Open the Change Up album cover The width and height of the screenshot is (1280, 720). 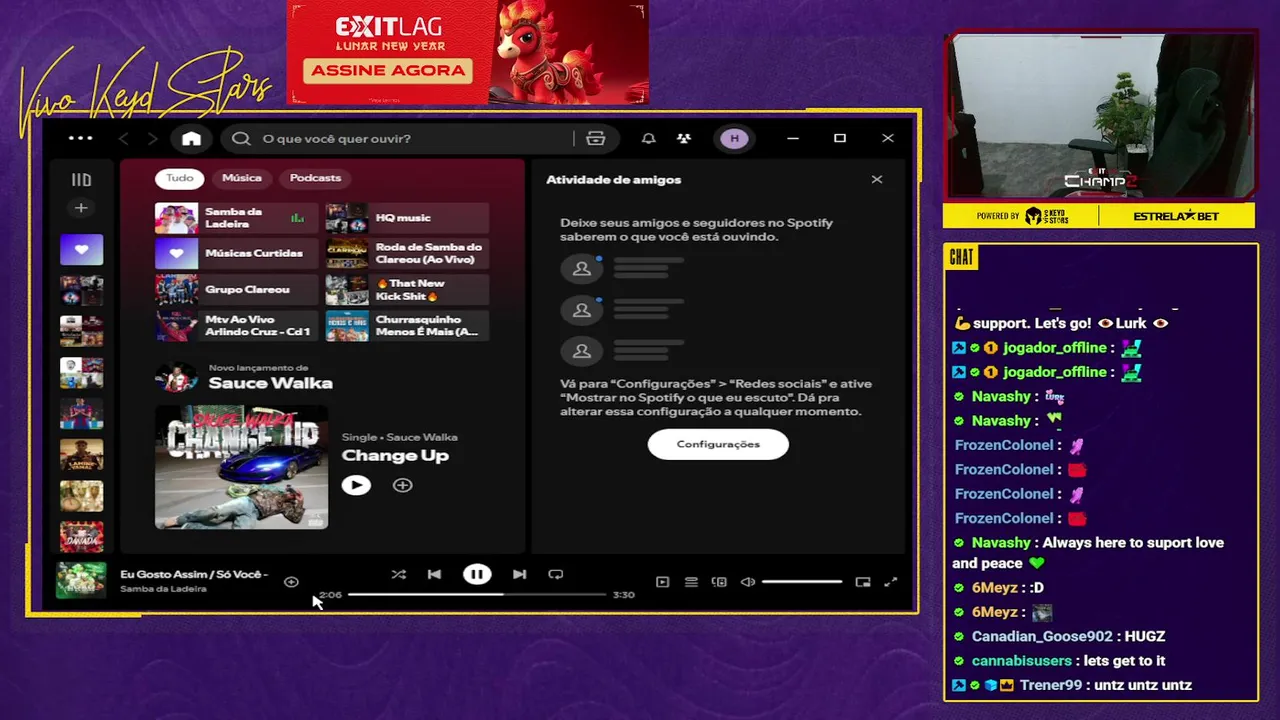(241, 466)
